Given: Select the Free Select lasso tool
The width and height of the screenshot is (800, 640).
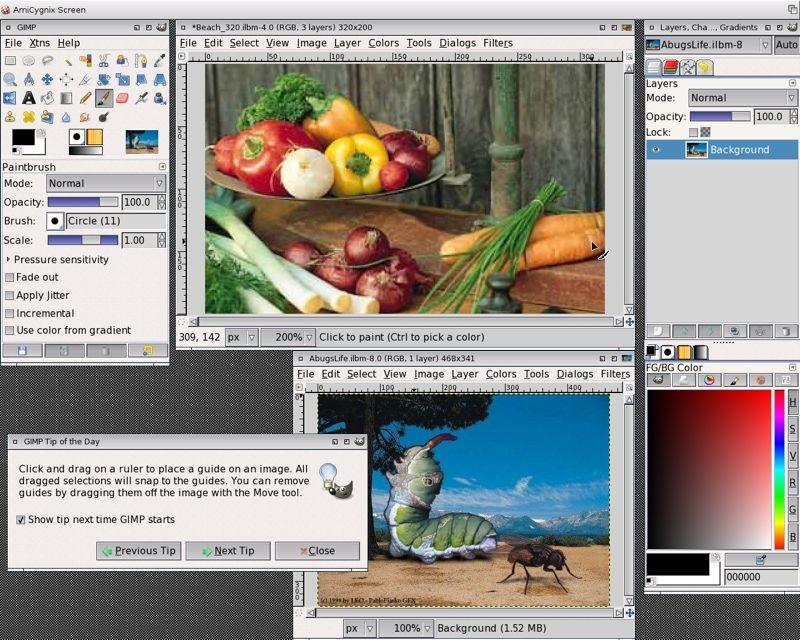Looking at the screenshot, I should (47, 61).
